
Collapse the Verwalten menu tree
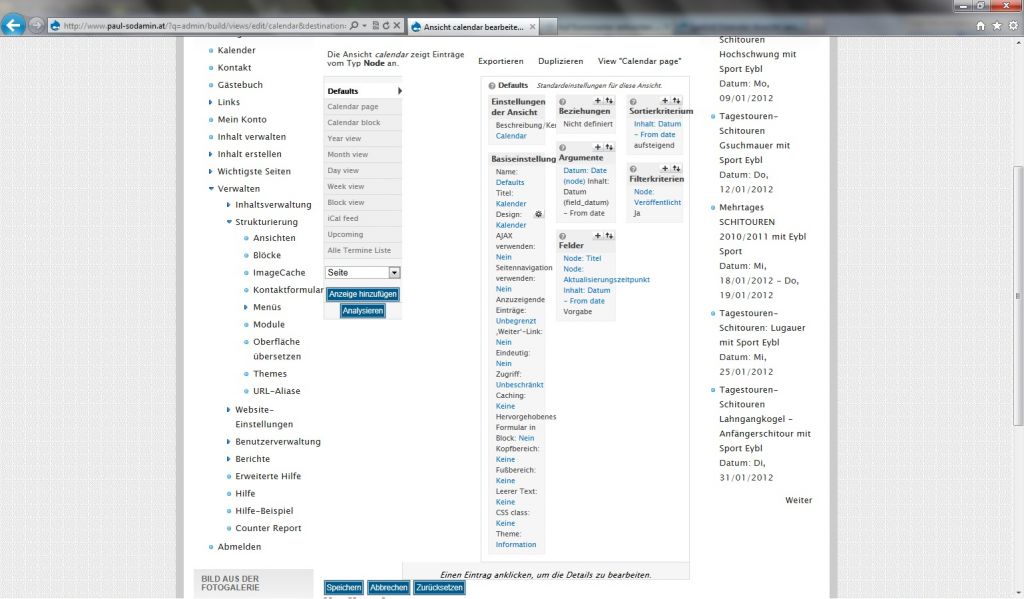[x=210, y=188]
